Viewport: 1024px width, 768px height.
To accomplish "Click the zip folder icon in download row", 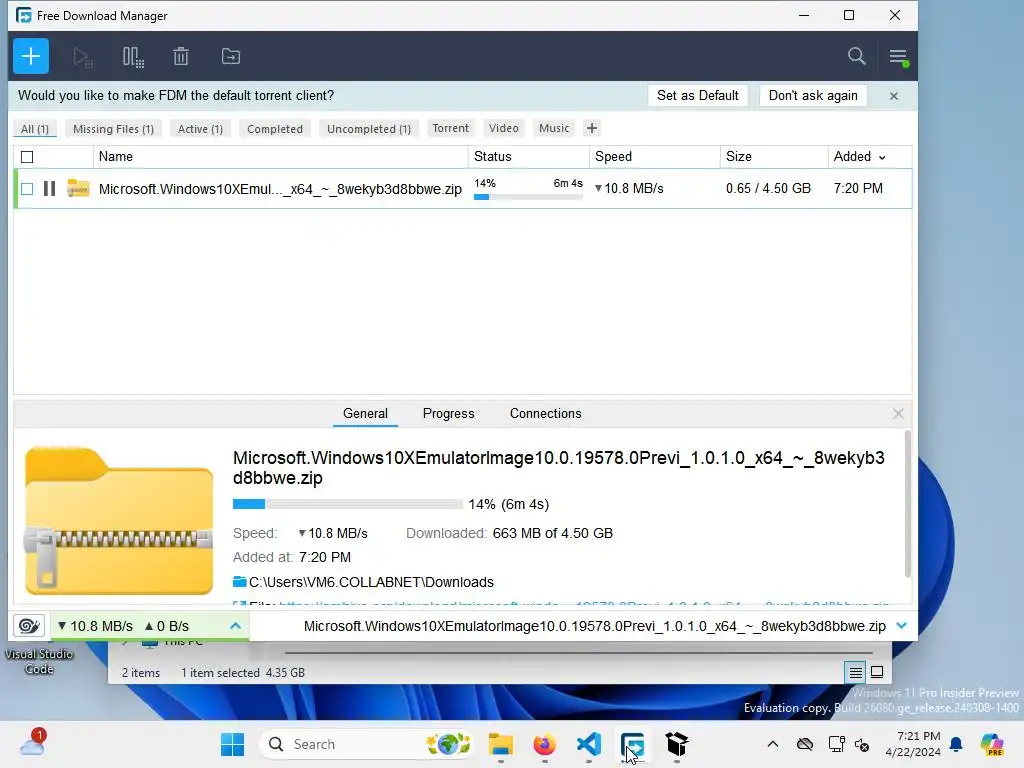I will [78, 188].
